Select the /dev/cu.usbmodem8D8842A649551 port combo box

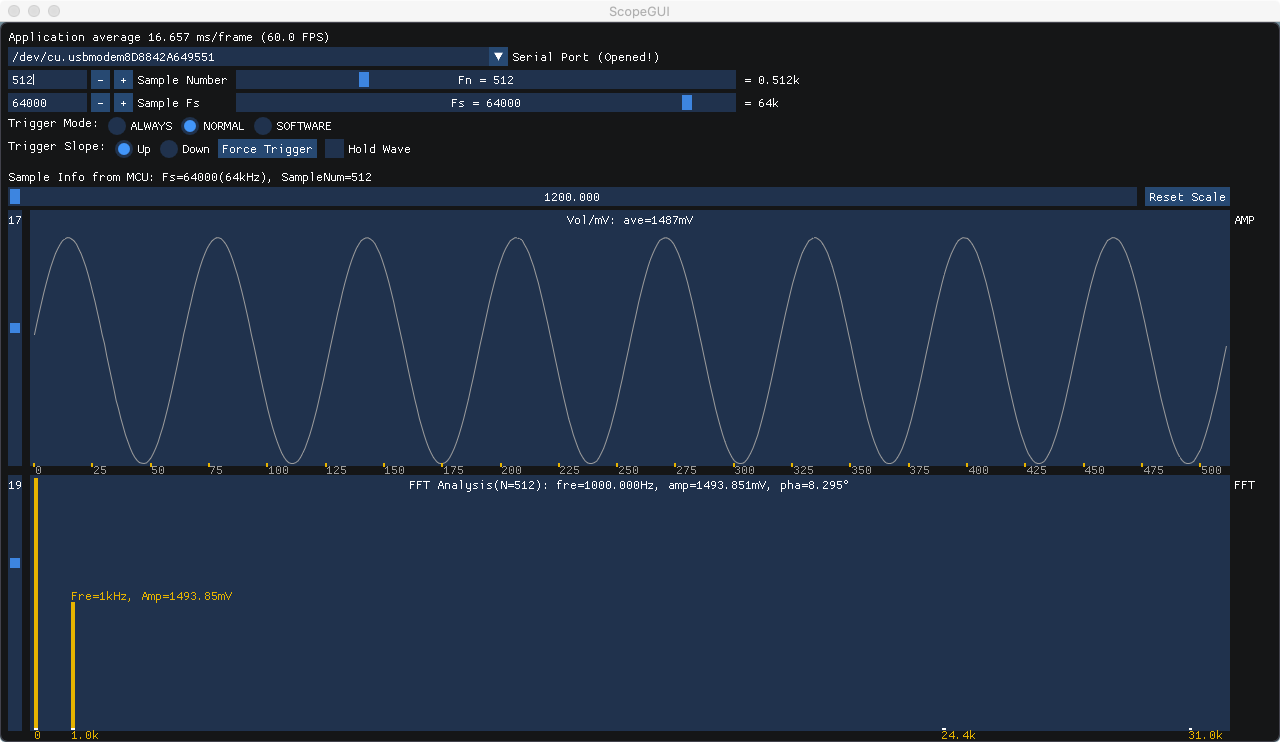tap(258, 57)
